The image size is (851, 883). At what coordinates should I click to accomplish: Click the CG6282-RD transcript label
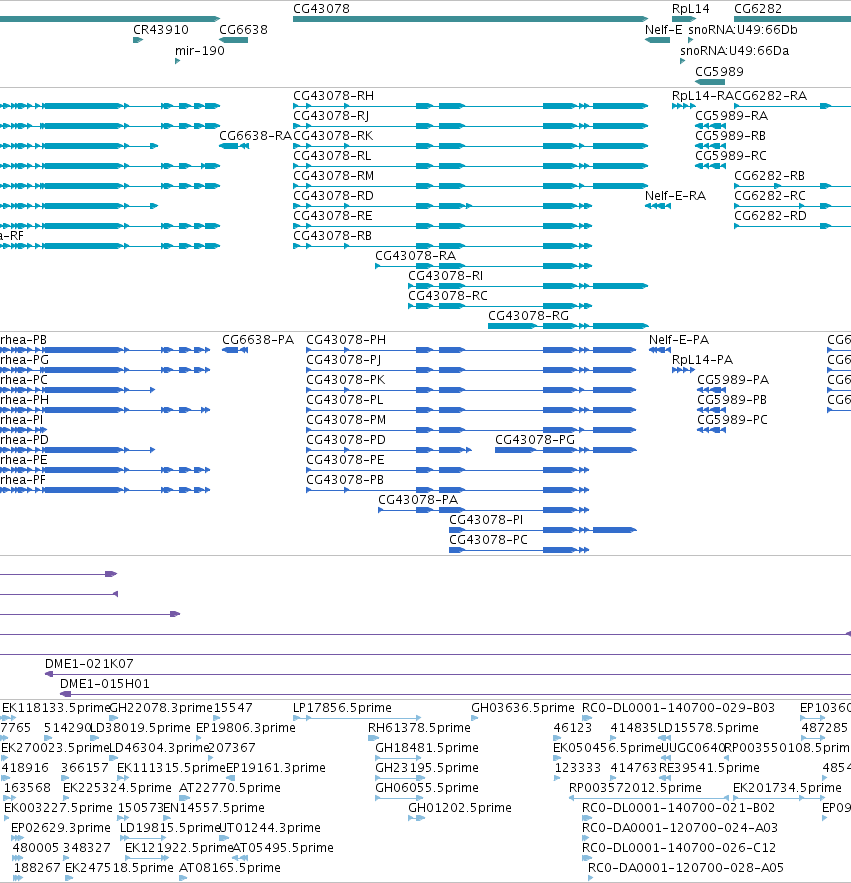(770, 215)
